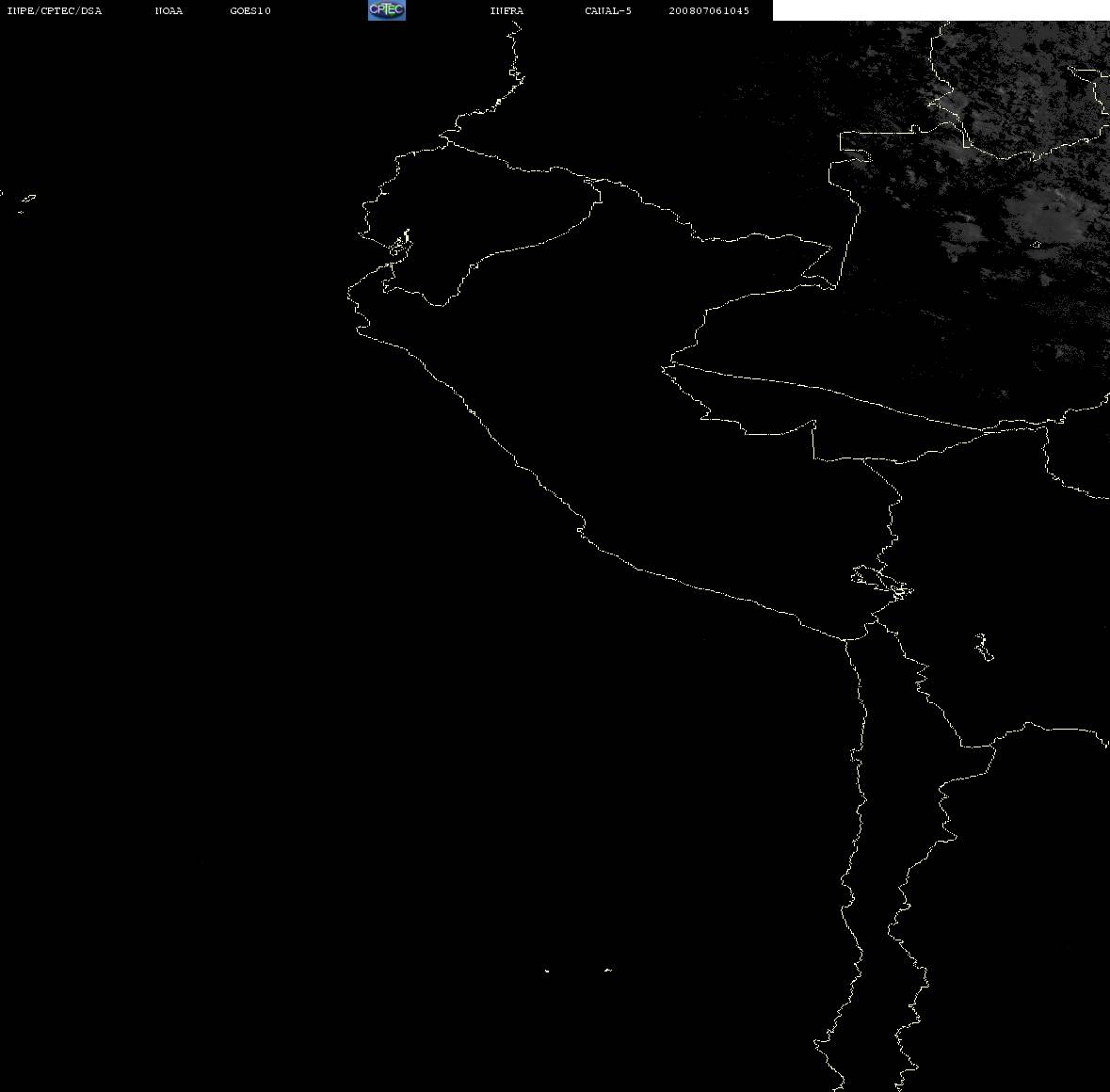Click the CANAL-5 channel label

(x=608, y=10)
